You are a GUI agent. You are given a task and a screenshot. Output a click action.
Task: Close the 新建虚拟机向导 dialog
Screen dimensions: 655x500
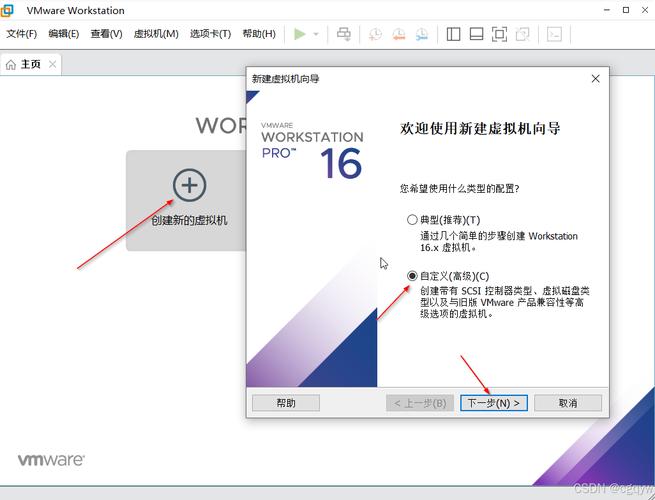(595, 79)
